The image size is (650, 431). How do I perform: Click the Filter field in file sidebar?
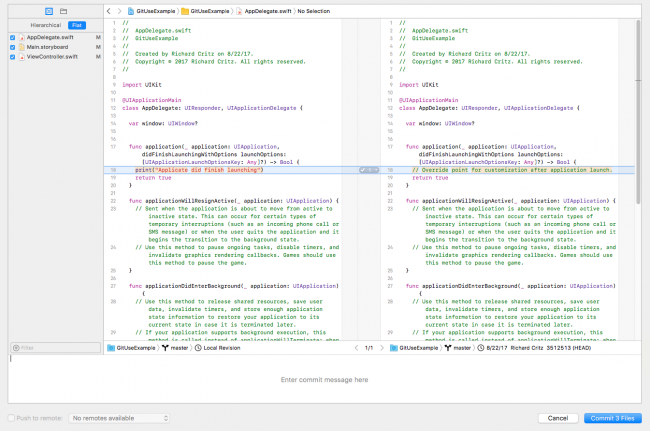point(55,348)
